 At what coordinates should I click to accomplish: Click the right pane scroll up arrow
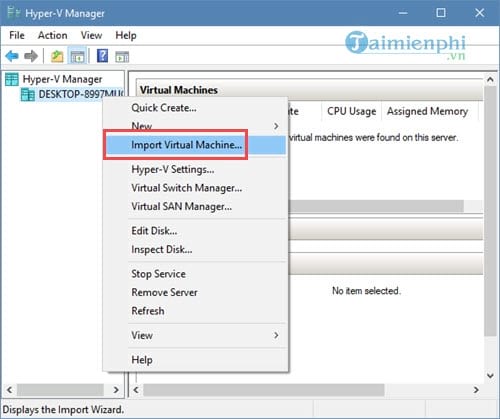pos(490,79)
